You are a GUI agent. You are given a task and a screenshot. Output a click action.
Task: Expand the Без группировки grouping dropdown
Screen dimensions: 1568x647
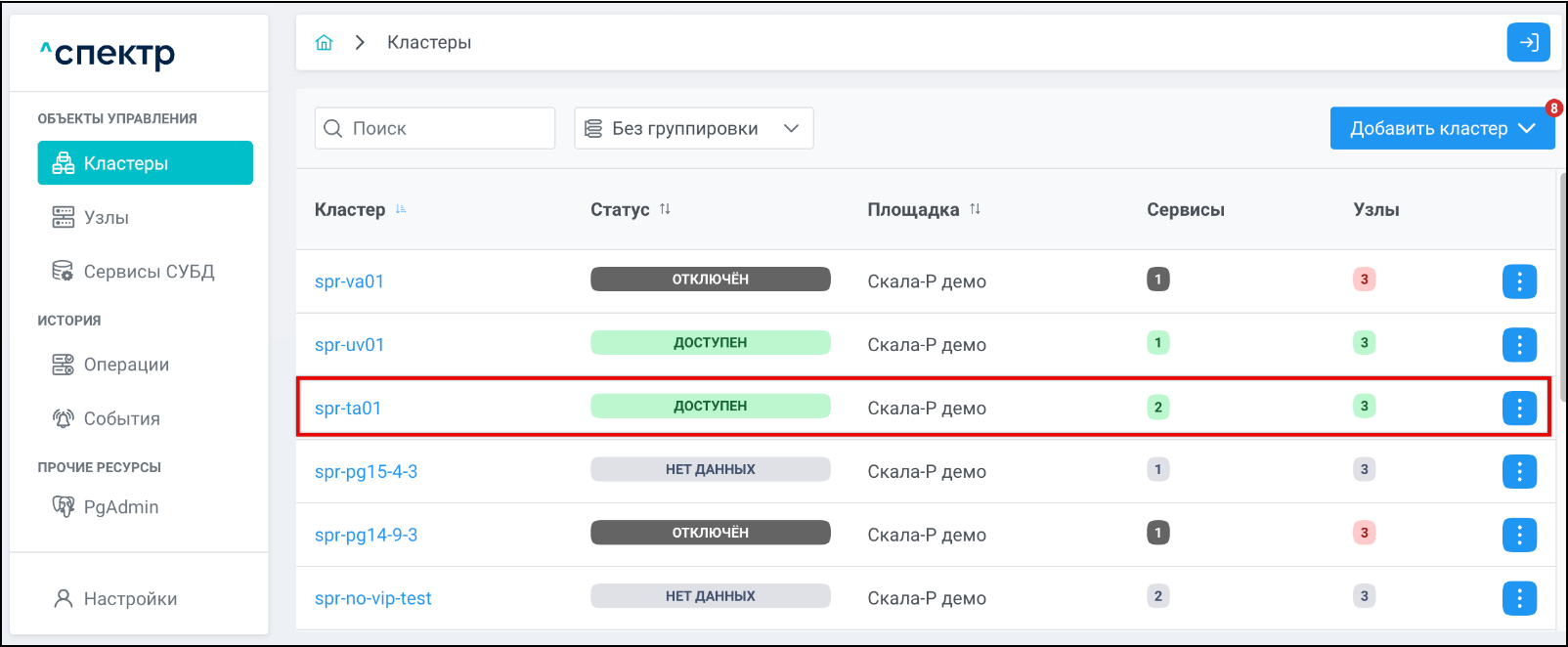click(x=693, y=129)
